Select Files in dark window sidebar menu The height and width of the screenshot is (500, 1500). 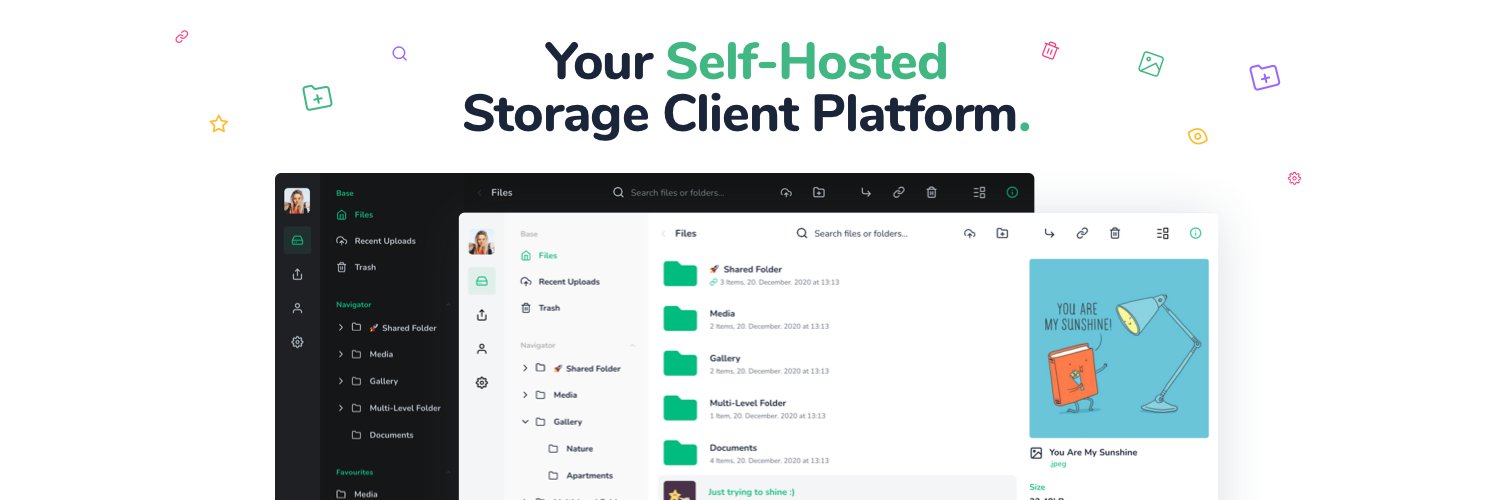pos(355,214)
